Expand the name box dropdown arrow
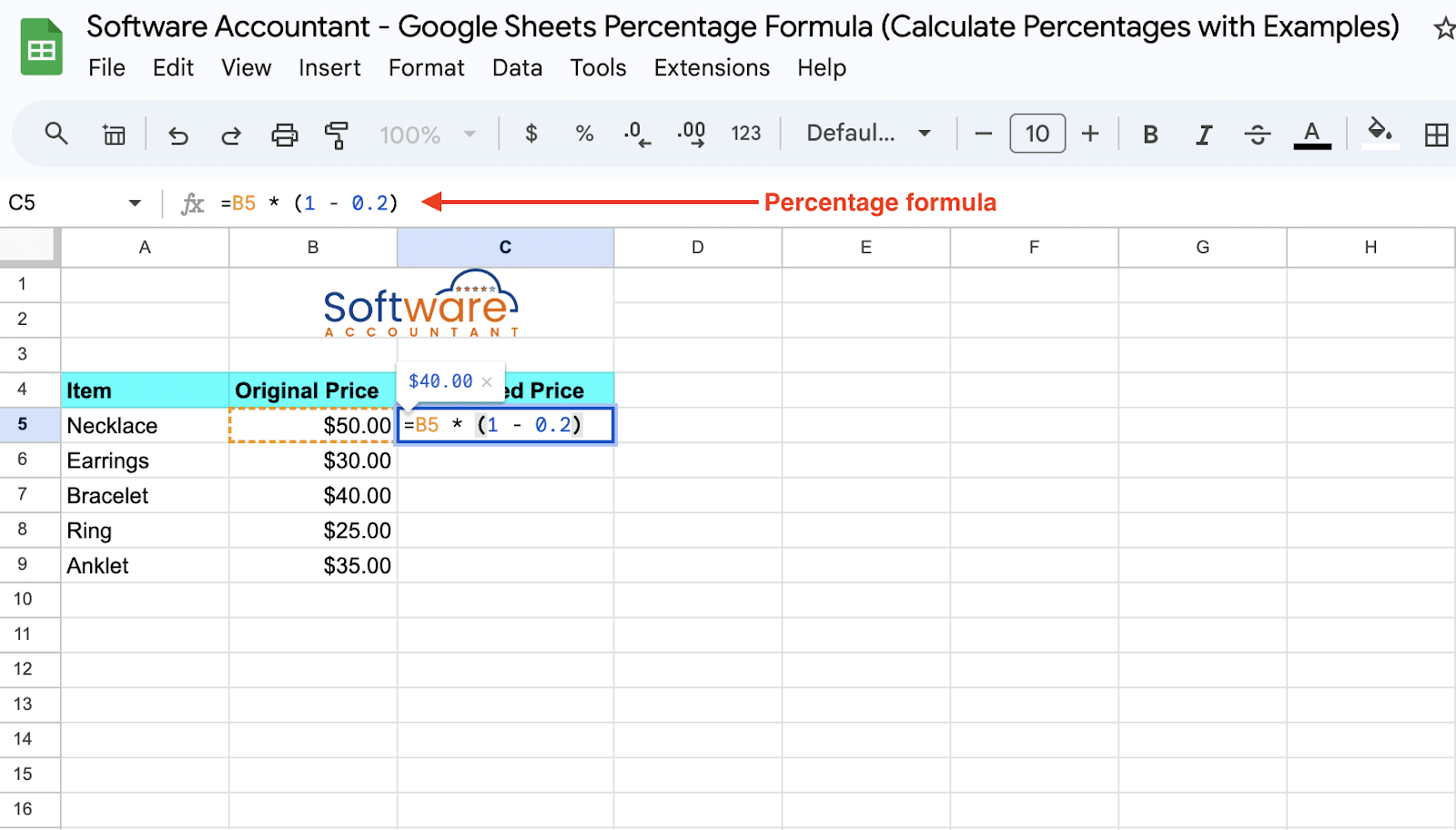 [135, 203]
